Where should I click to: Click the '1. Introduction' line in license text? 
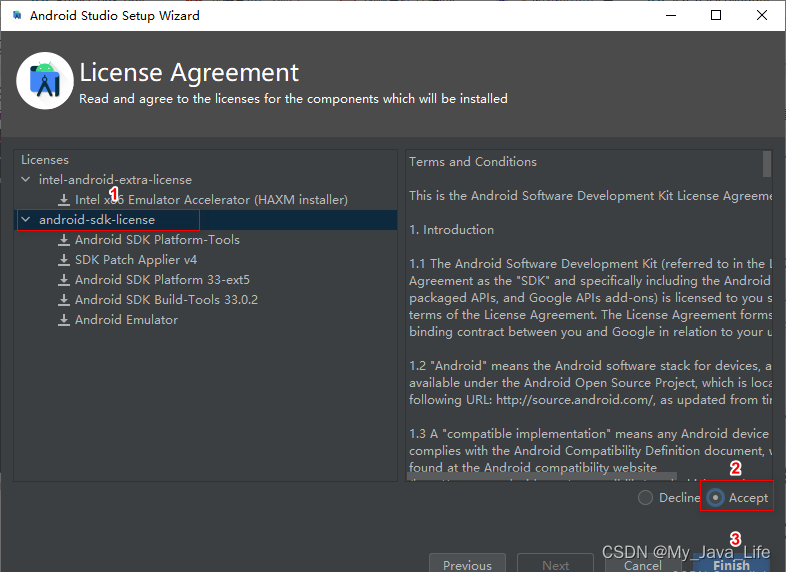(x=451, y=230)
